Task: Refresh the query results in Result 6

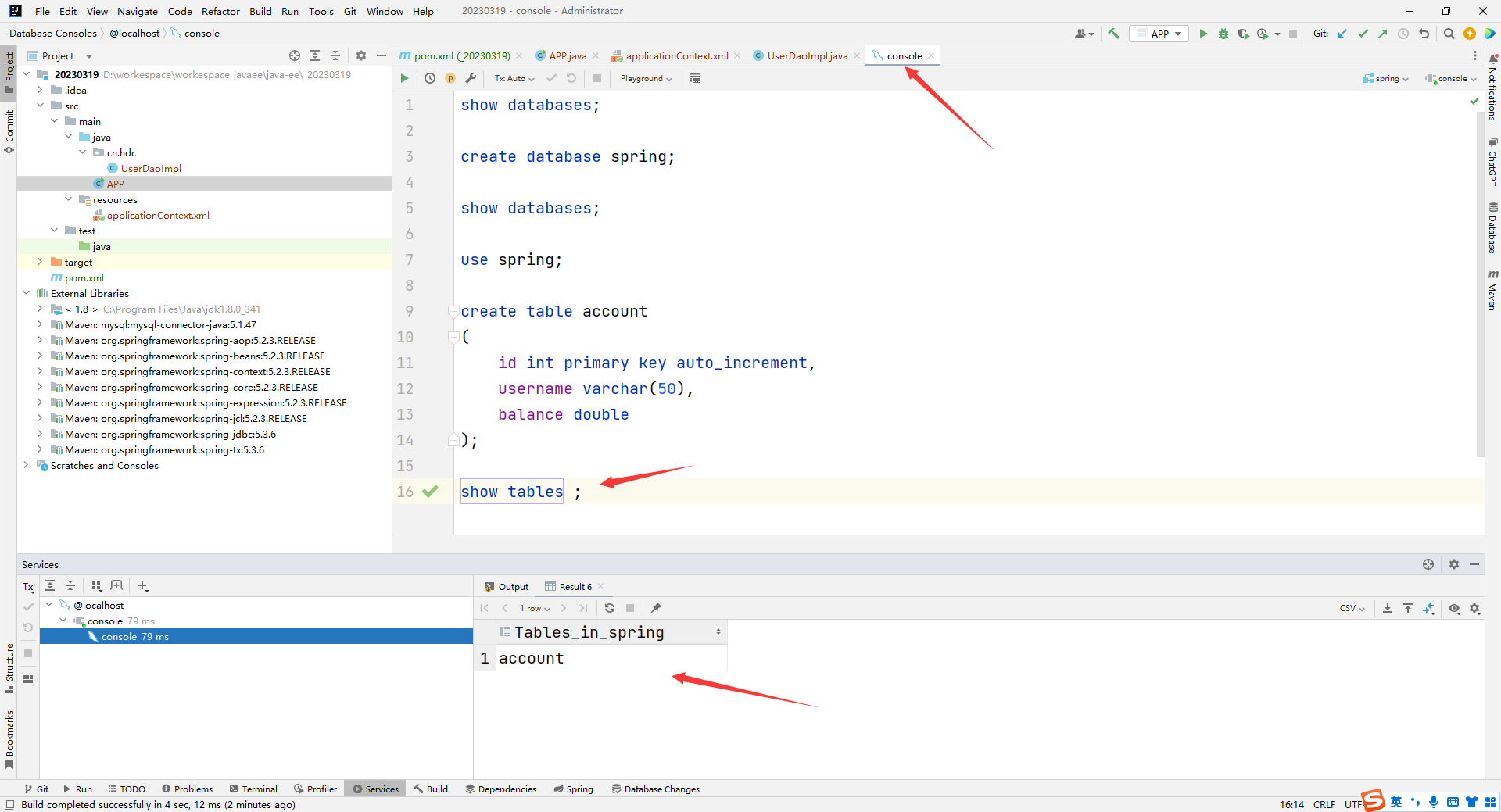Action: click(610, 608)
